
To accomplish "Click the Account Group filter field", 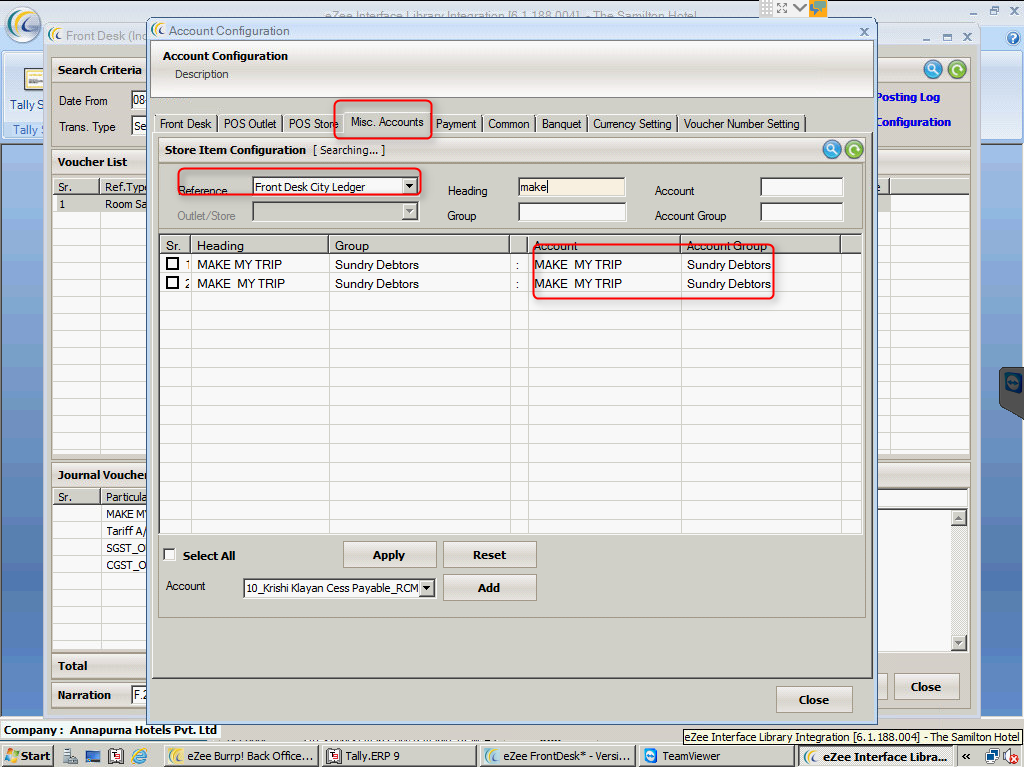I will 801,212.
